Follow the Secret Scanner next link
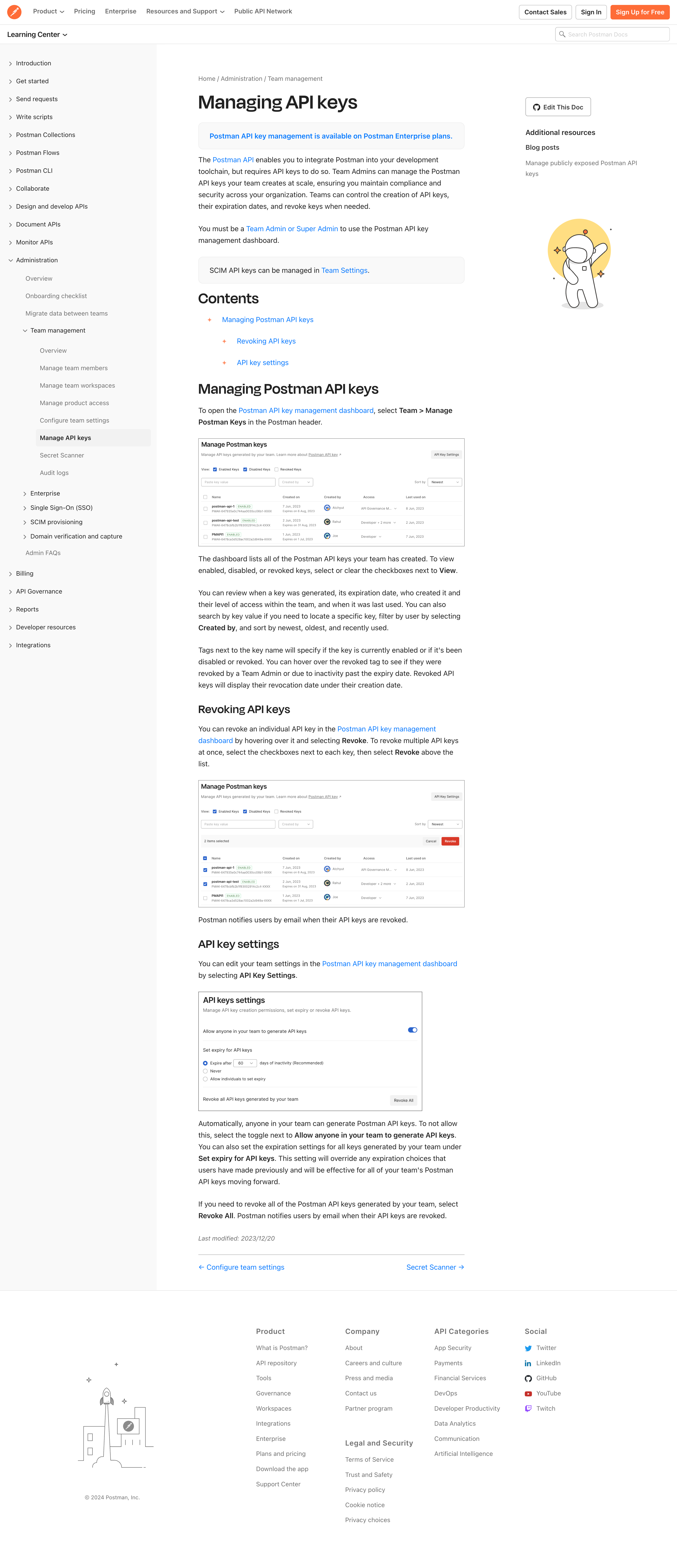The image size is (677, 1568). point(435,1267)
